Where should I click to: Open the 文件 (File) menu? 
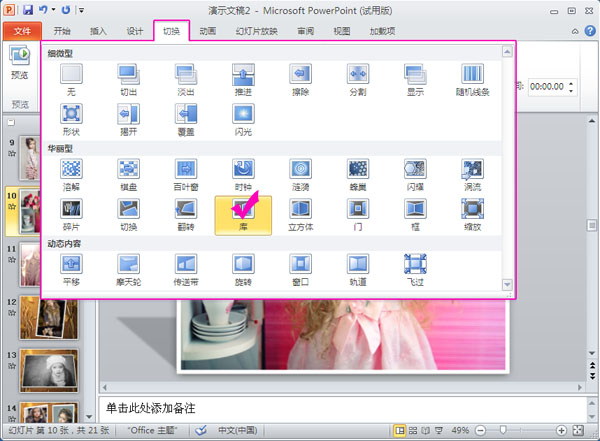pos(22,31)
